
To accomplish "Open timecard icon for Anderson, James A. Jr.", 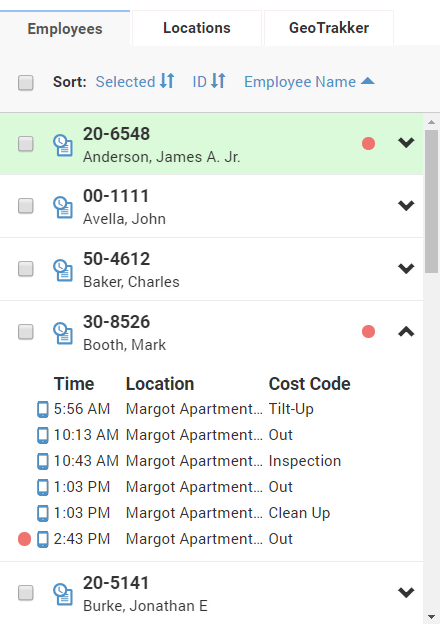I will tap(63, 145).
